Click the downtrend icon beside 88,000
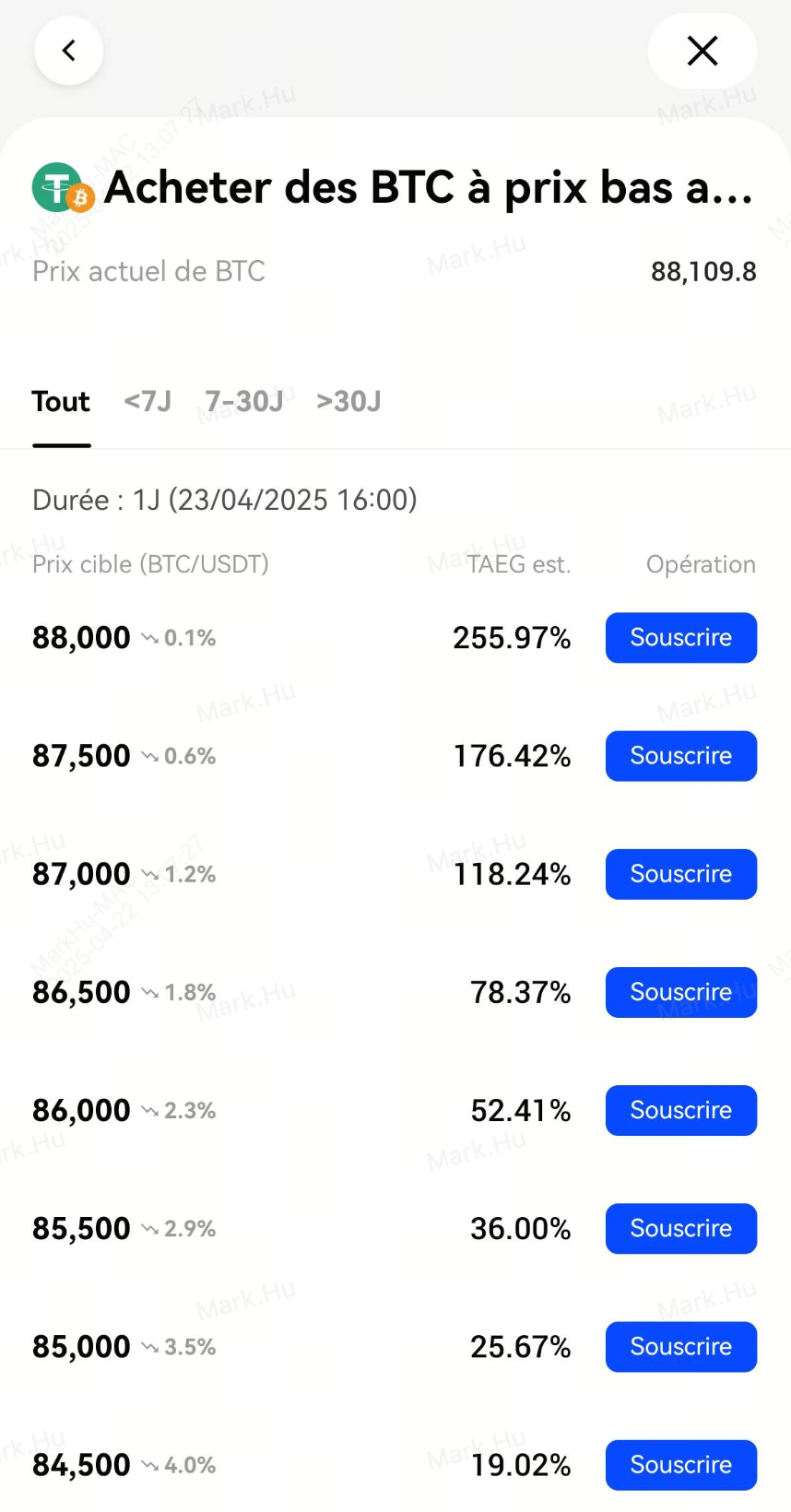This screenshot has height=1512, width=791. [149, 638]
